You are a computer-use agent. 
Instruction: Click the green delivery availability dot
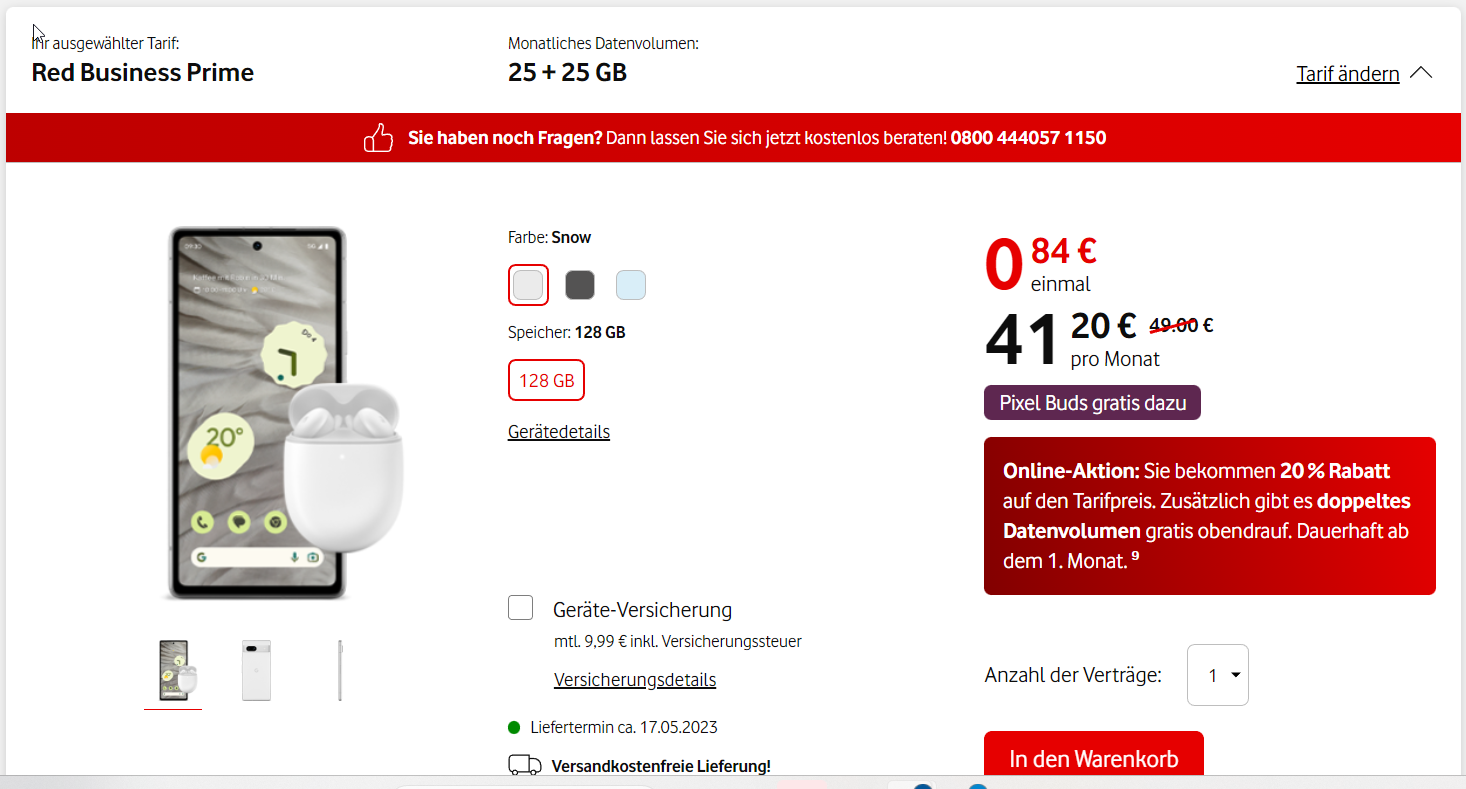(x=514, y=727)
